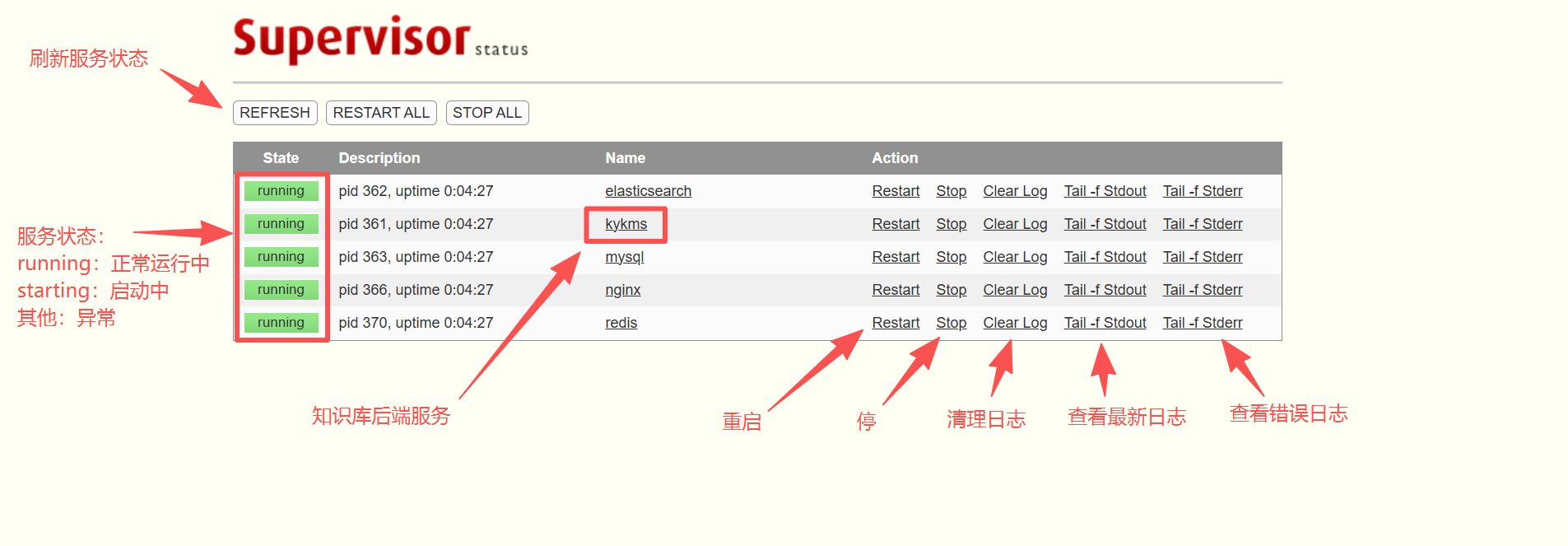
Task: Tail -f Stdout for nginx
Action: coord(1105,290)
